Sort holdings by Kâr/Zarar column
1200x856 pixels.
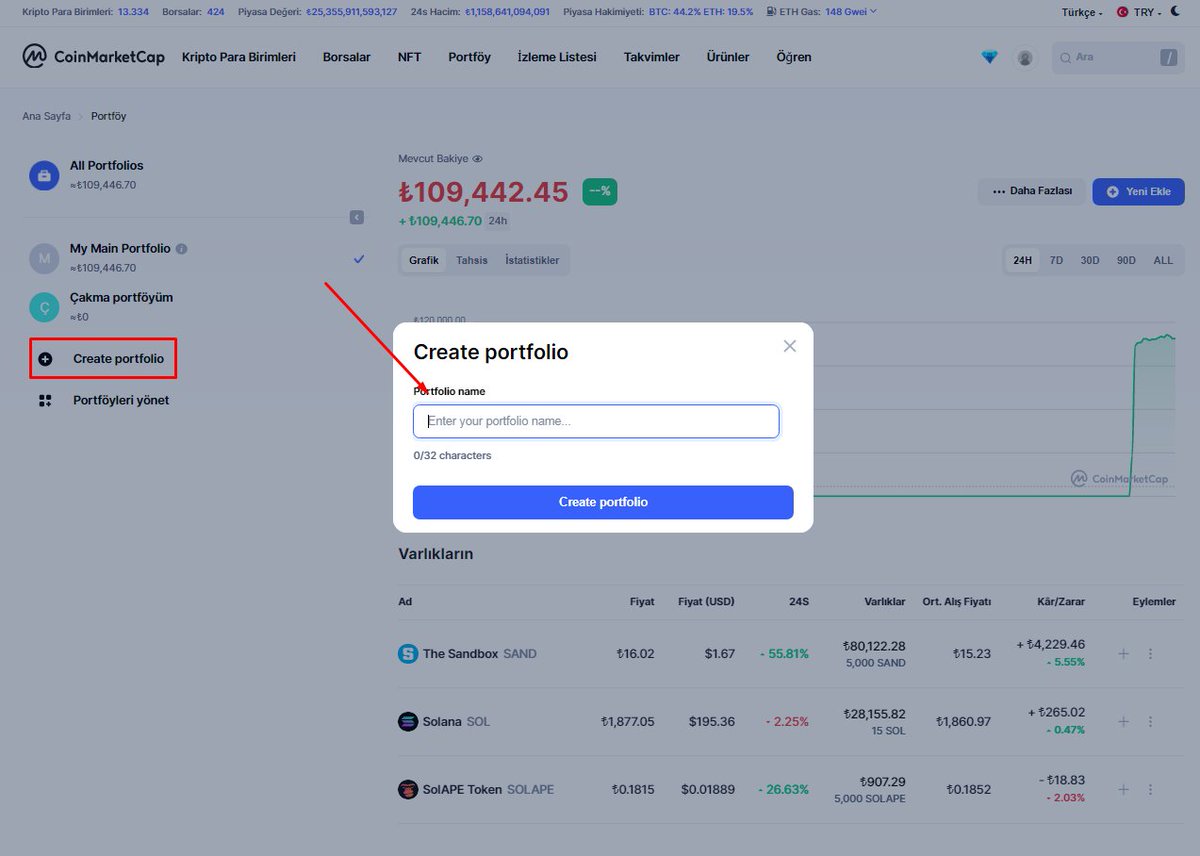(x=1060, y=601)
